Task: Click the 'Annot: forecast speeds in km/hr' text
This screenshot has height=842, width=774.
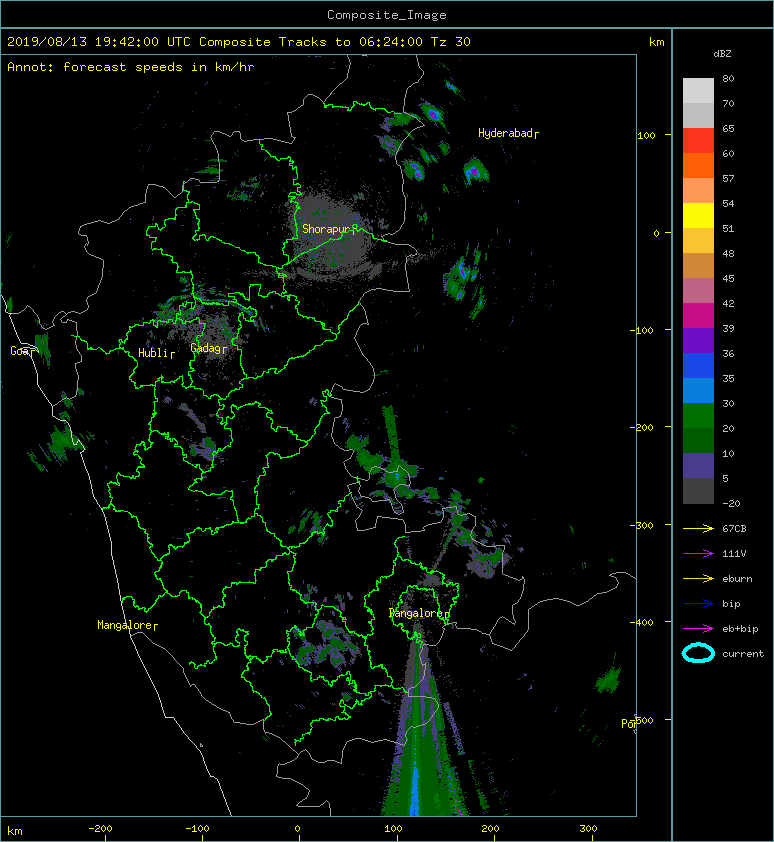Action: 131,67
